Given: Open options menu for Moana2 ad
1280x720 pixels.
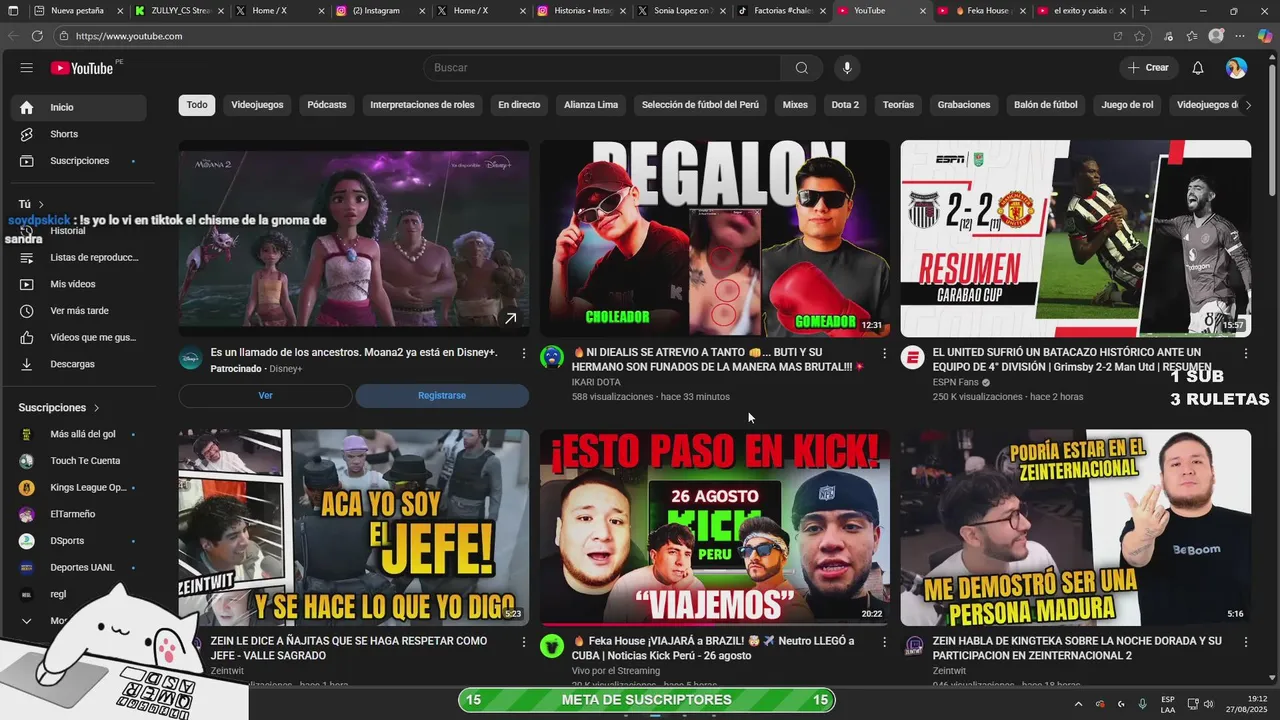Looking at the screenshot, I should pyautogui.click(x=523, y=353).
